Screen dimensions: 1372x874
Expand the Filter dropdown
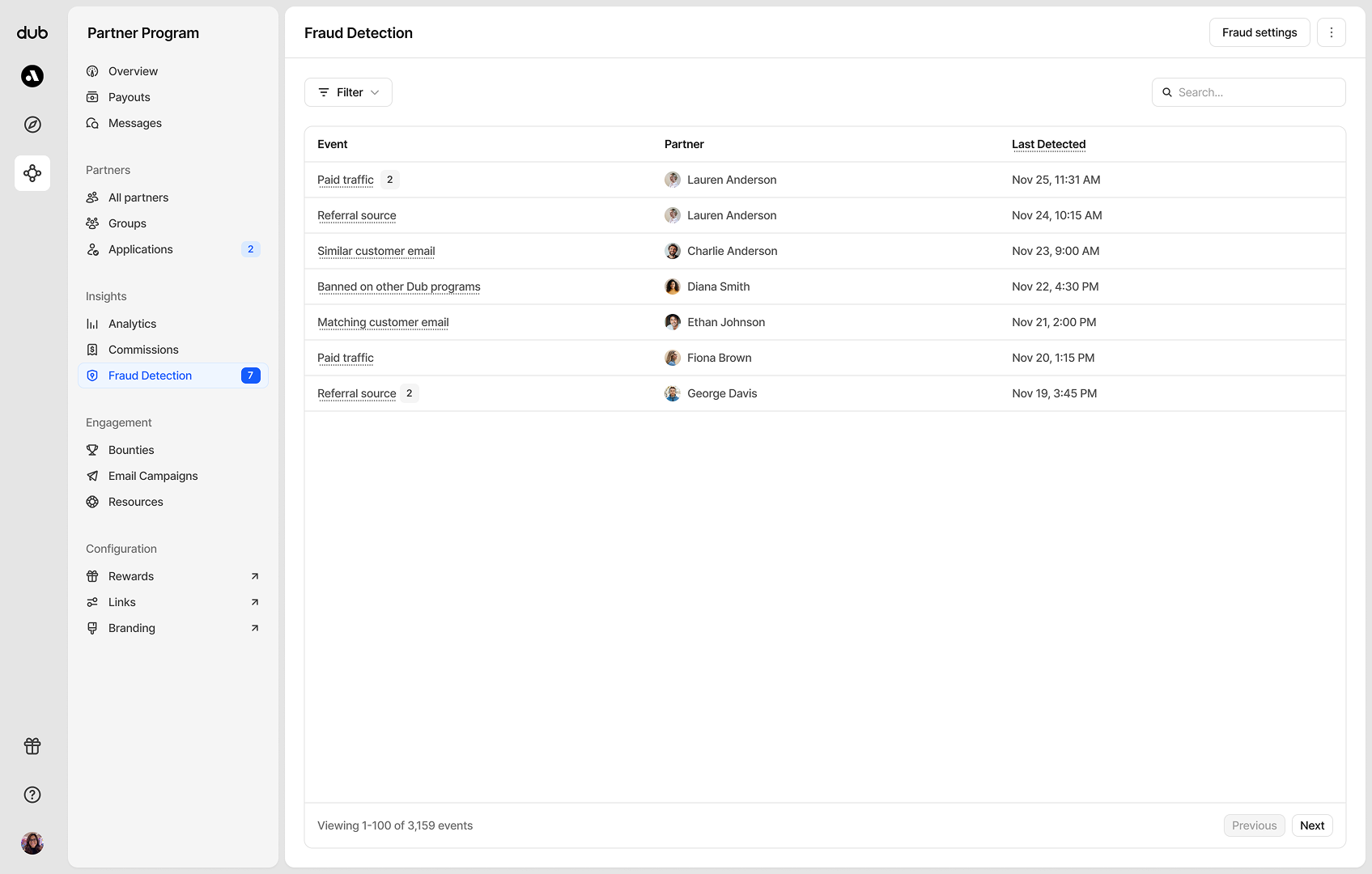click(x=348, y=92)
